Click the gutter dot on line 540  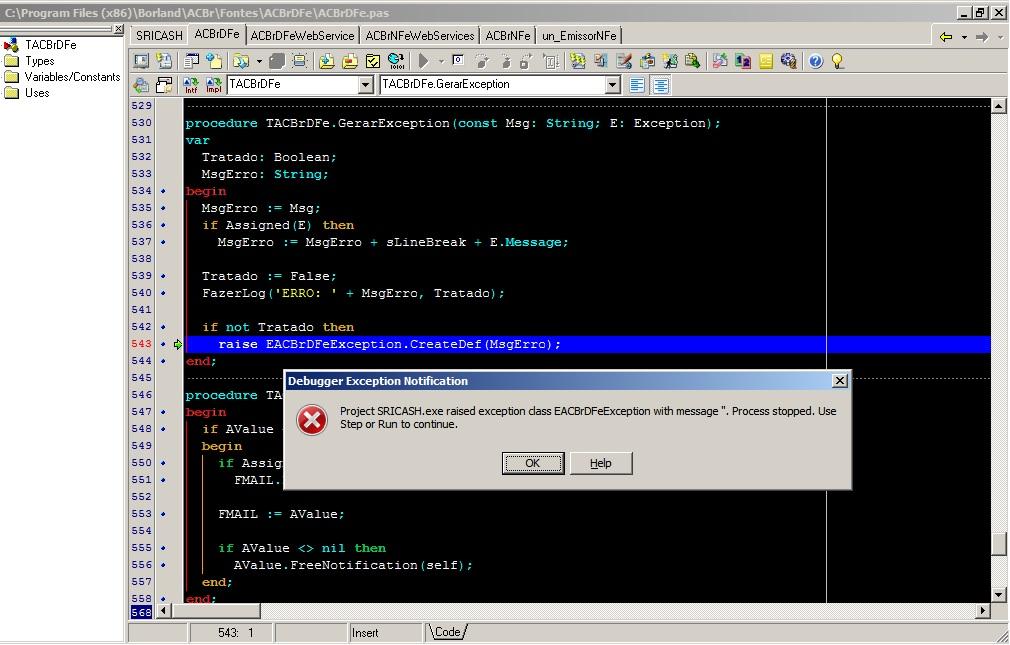[x=163, y=293]
